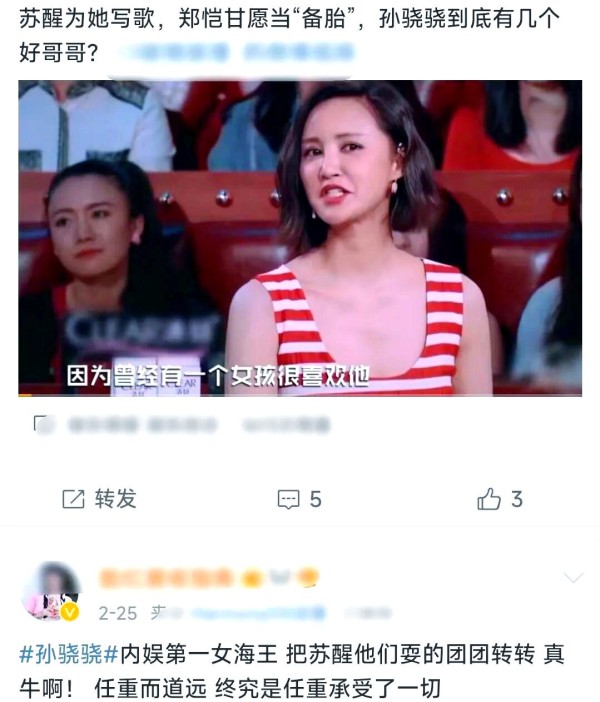600x702 pixels.
Task: Open comments via the speech bubble icon
Action: (x=288, y=500)
